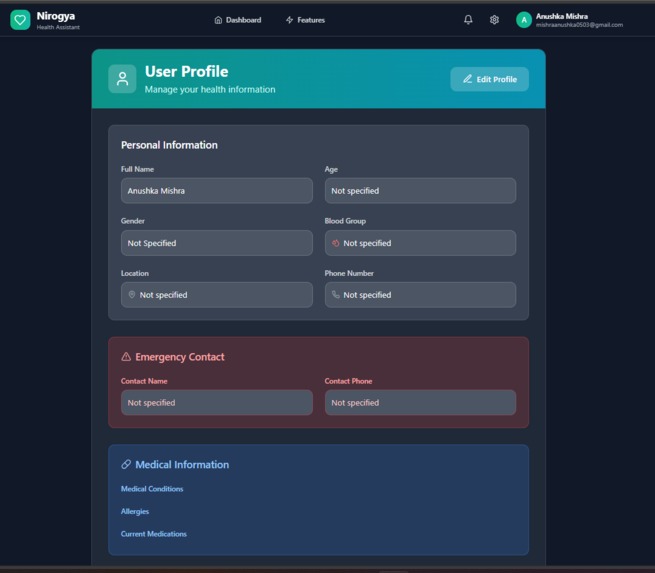Click 'Manage your health information' subtitle
This screenshot has height=573, width=655.
click(210, 89)
